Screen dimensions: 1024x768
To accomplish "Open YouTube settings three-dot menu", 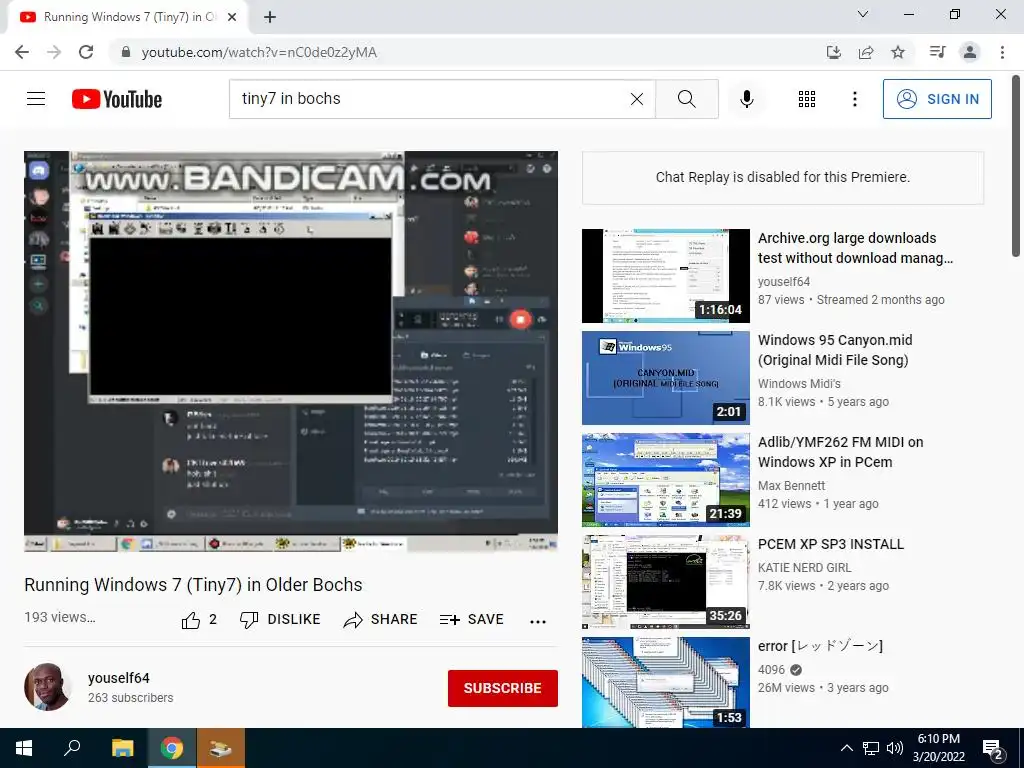I will tap(854, 99).
